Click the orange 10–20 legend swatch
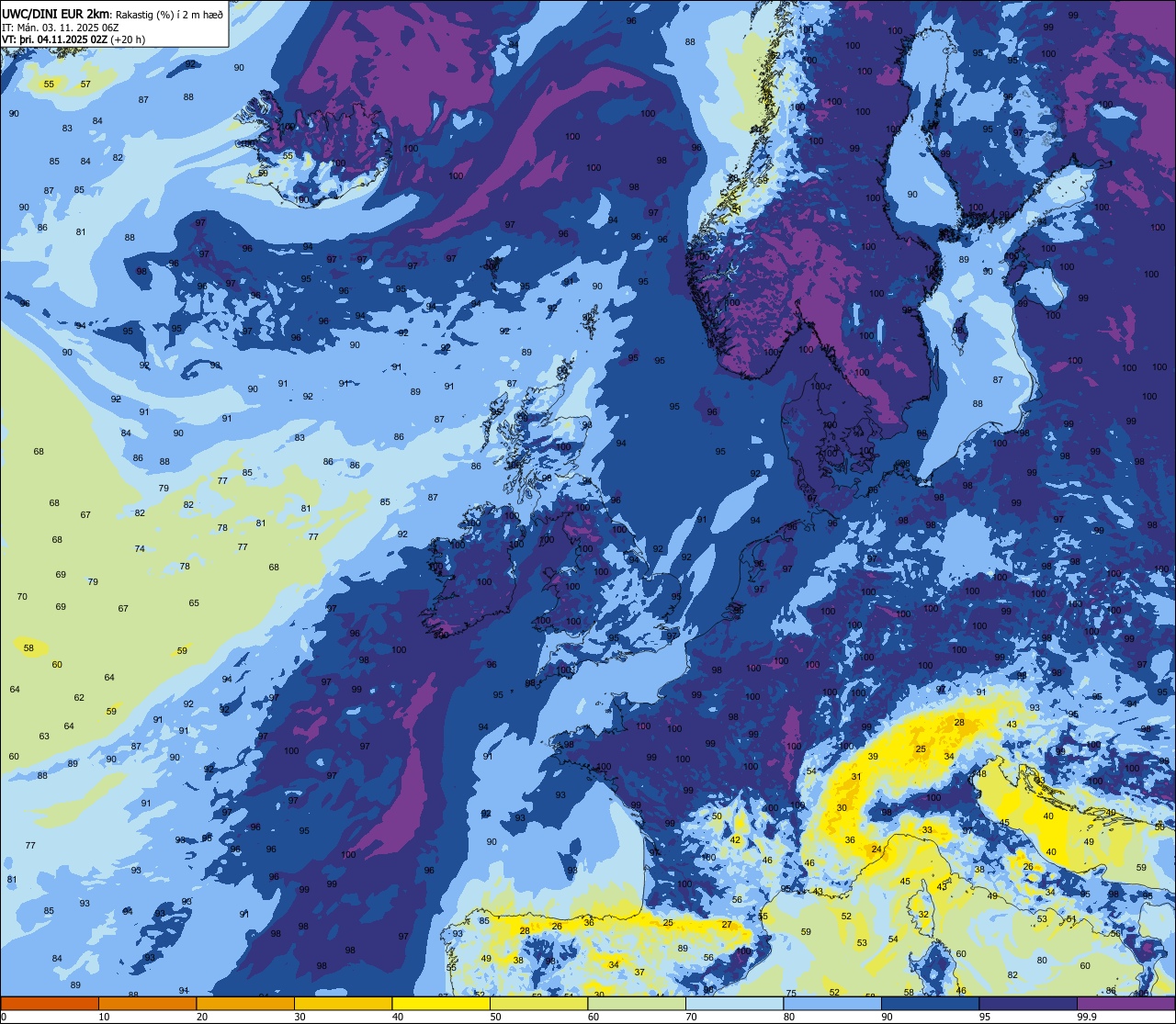Viewport: 1176px width, 1024px height. coord(147,1003)
